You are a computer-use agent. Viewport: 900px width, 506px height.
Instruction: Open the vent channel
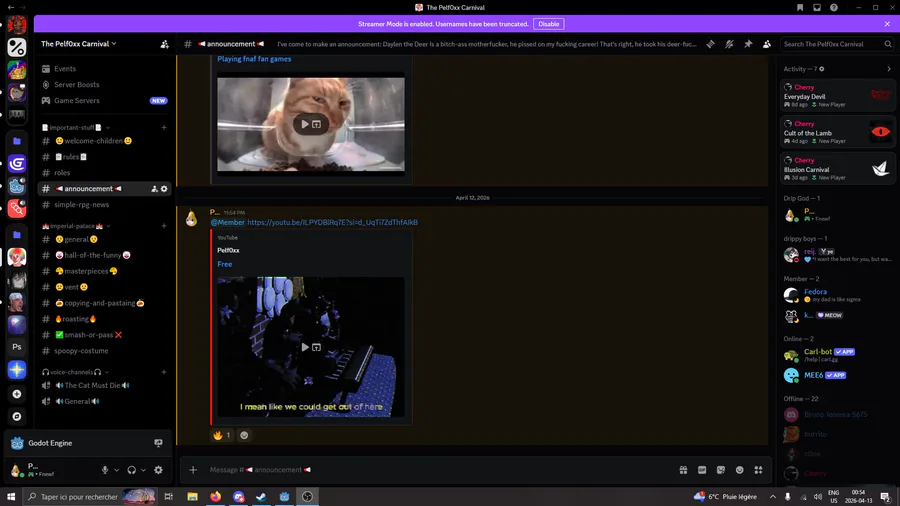tap(104, 287)
